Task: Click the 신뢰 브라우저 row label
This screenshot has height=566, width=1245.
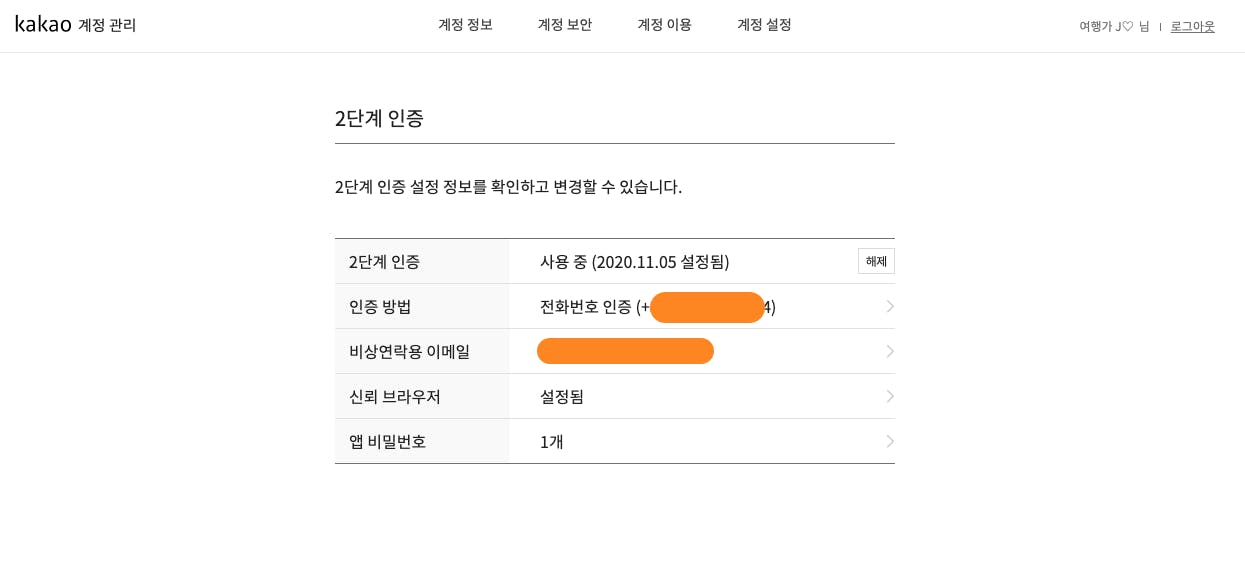Action: [x=395, y=396]
